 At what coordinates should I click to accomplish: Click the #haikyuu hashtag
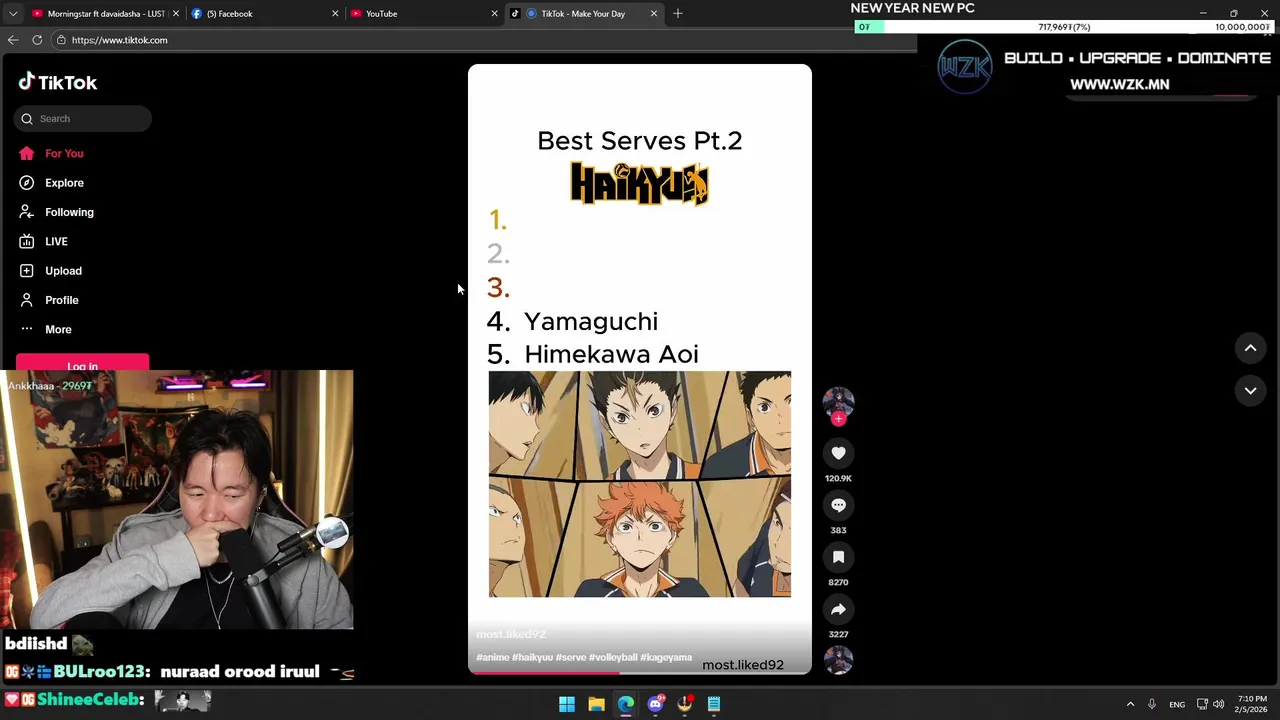pyautogui.click(x=532, y=658)
